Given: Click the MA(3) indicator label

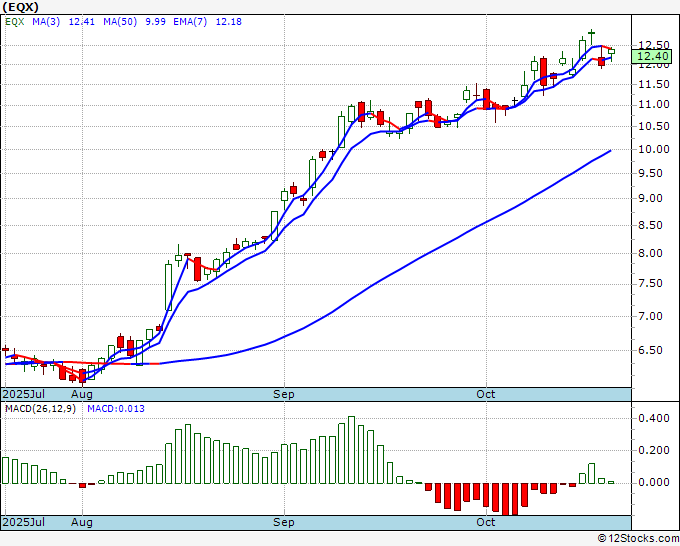Looking at the screenshot, I should click(x=46, y=22).
